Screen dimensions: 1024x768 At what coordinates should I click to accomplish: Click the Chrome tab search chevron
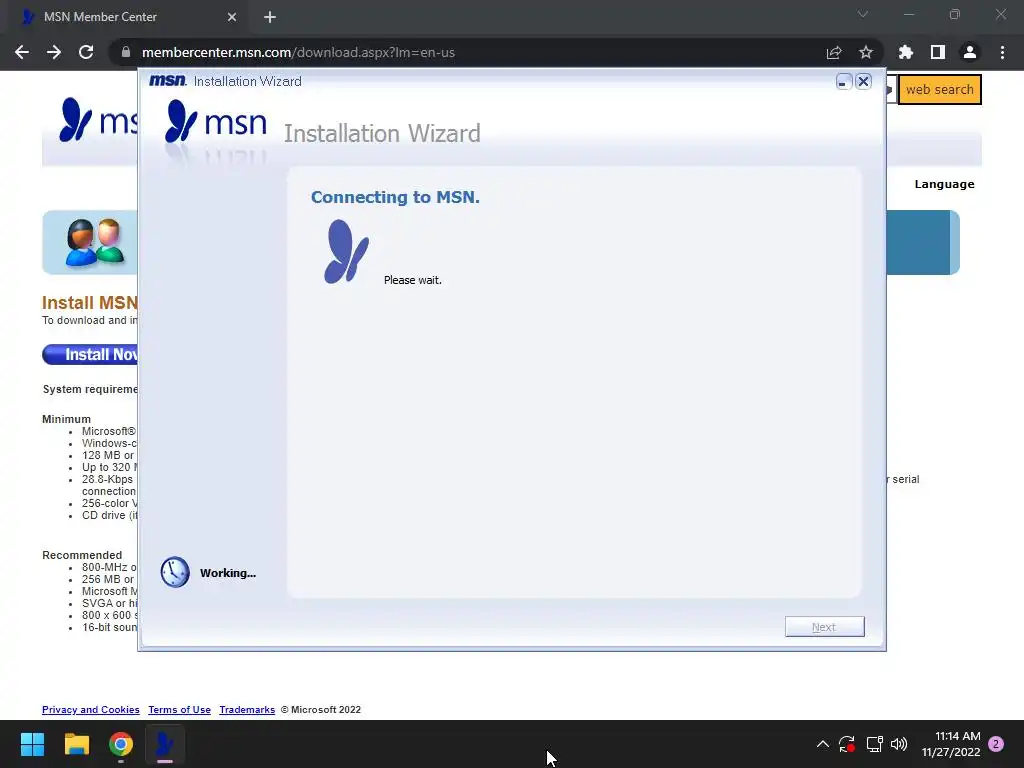(863, 14)
